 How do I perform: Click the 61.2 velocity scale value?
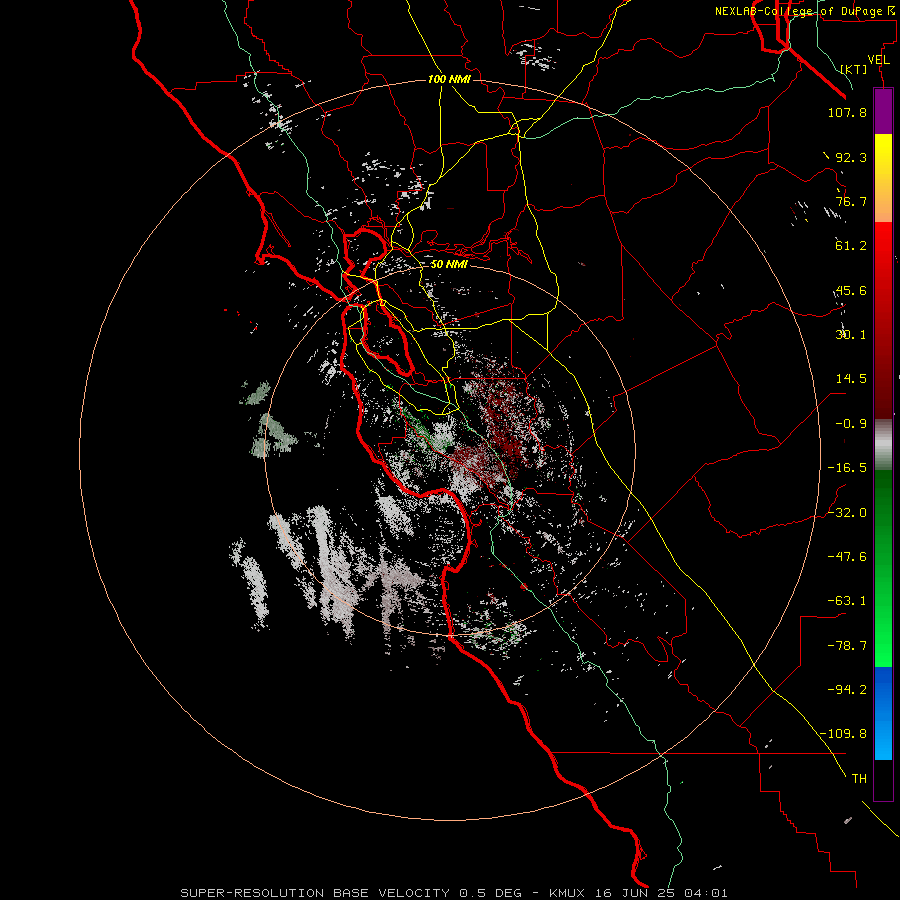click(x=851, y=246)
